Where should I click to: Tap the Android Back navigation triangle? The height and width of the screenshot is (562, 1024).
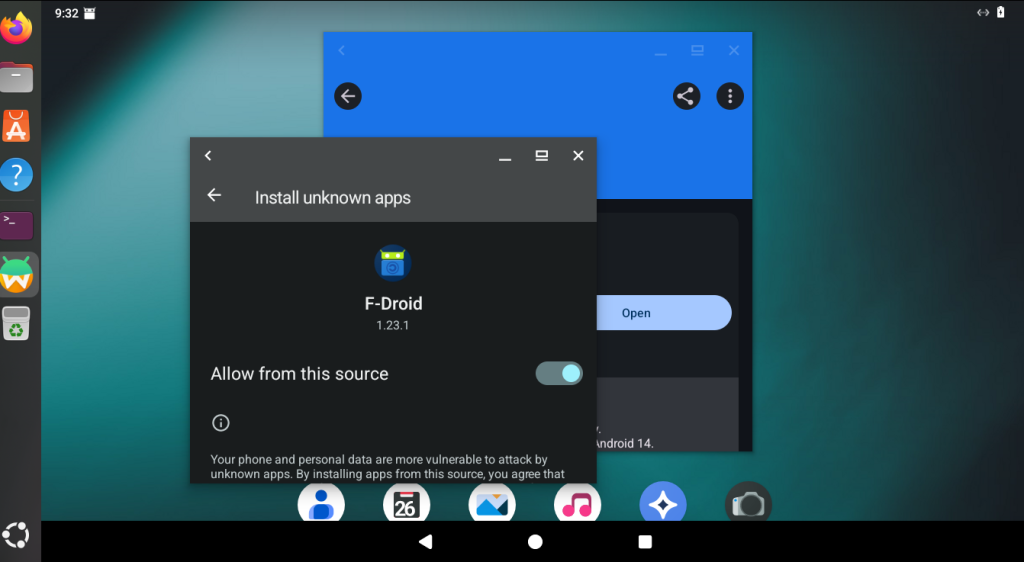425,541
